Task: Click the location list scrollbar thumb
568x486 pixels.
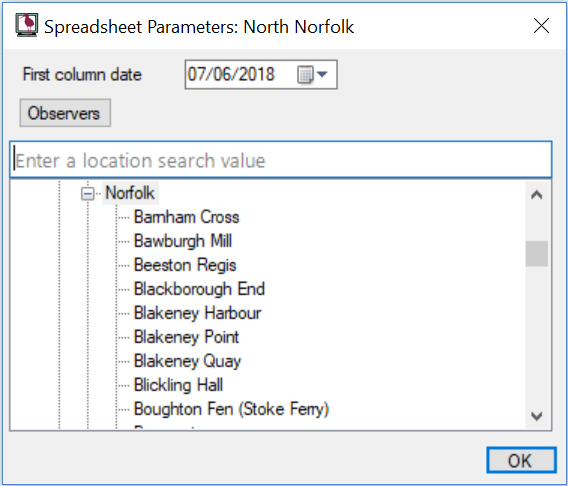Action: 536,254
